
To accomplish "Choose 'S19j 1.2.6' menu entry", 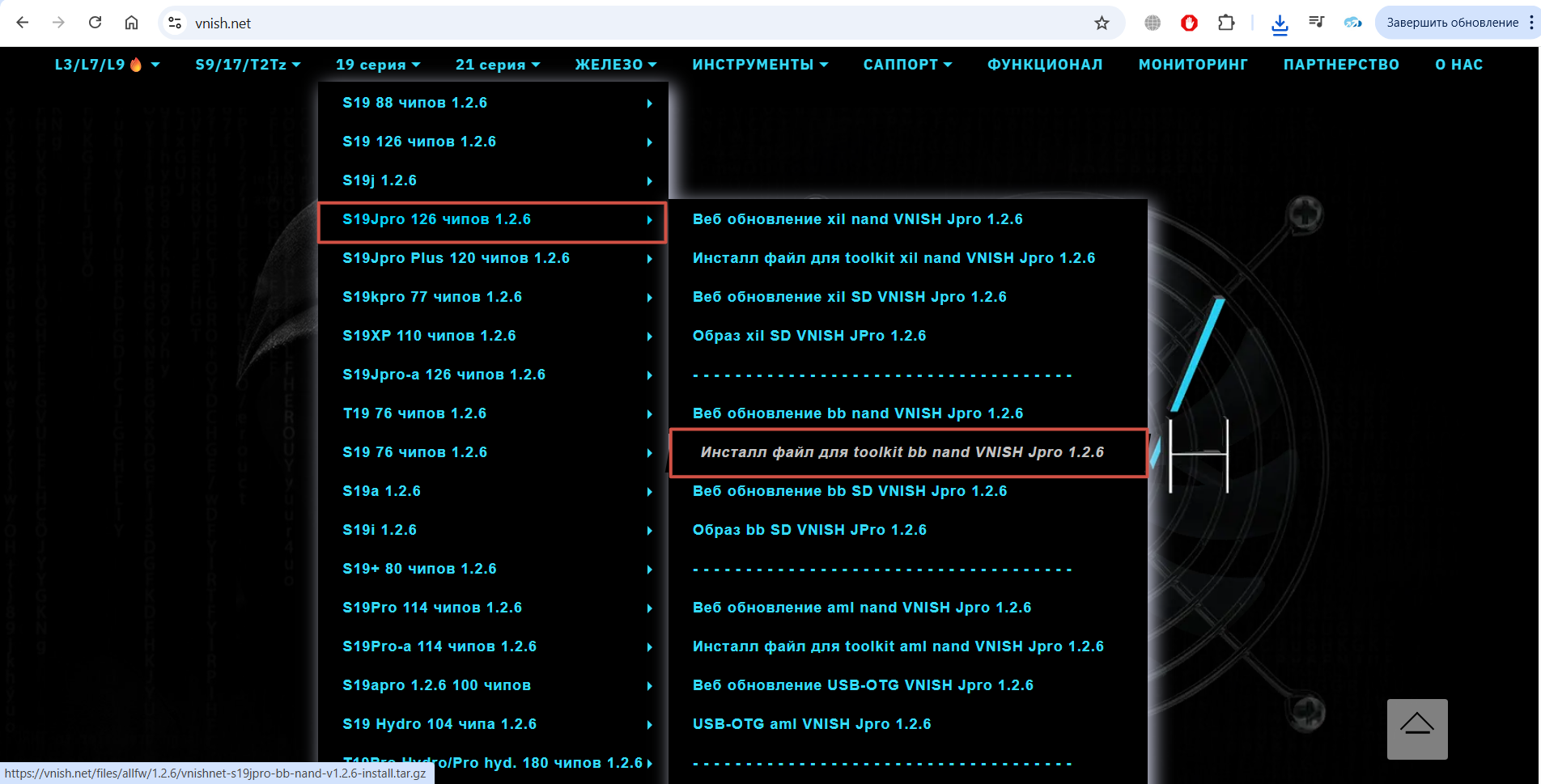I will click(493, 180).
